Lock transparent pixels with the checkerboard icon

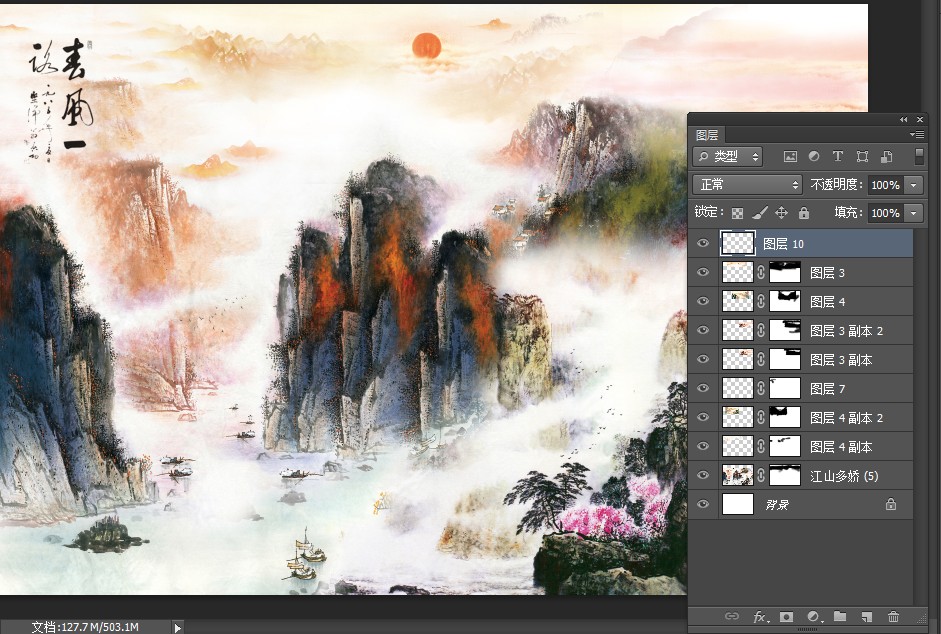(x=738, y=213)
